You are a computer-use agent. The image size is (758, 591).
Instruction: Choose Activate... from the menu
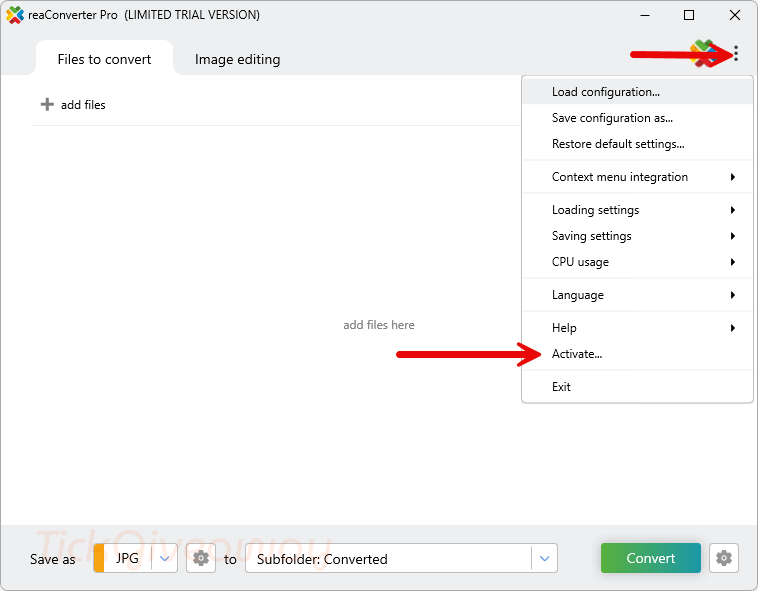click(x=637, y=354)
